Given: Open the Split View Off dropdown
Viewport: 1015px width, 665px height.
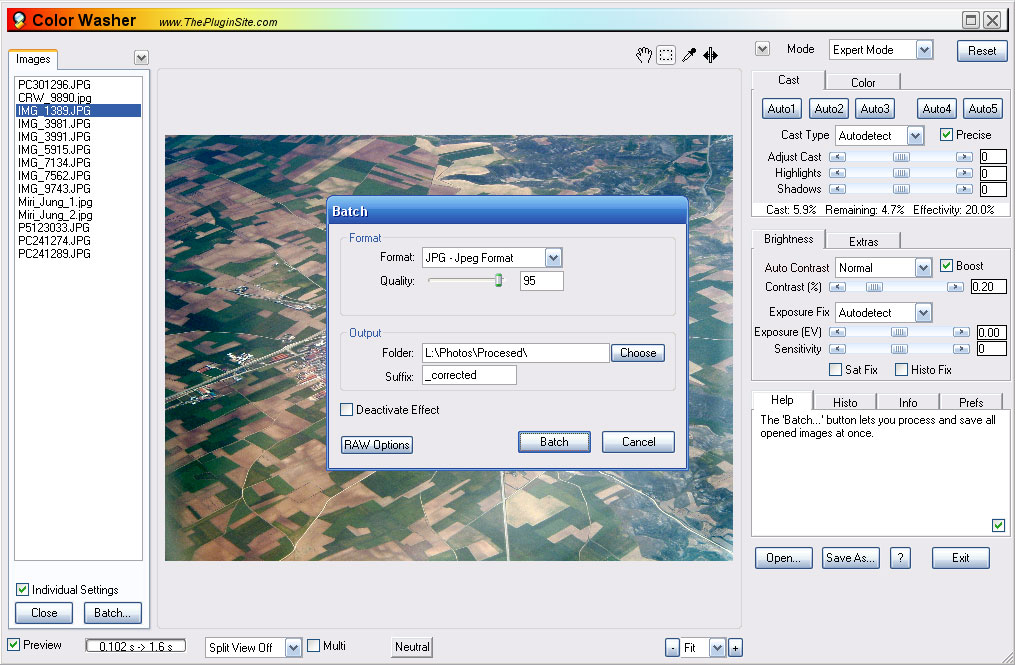Looking at the screenshot, I should [x=293, y=648].
